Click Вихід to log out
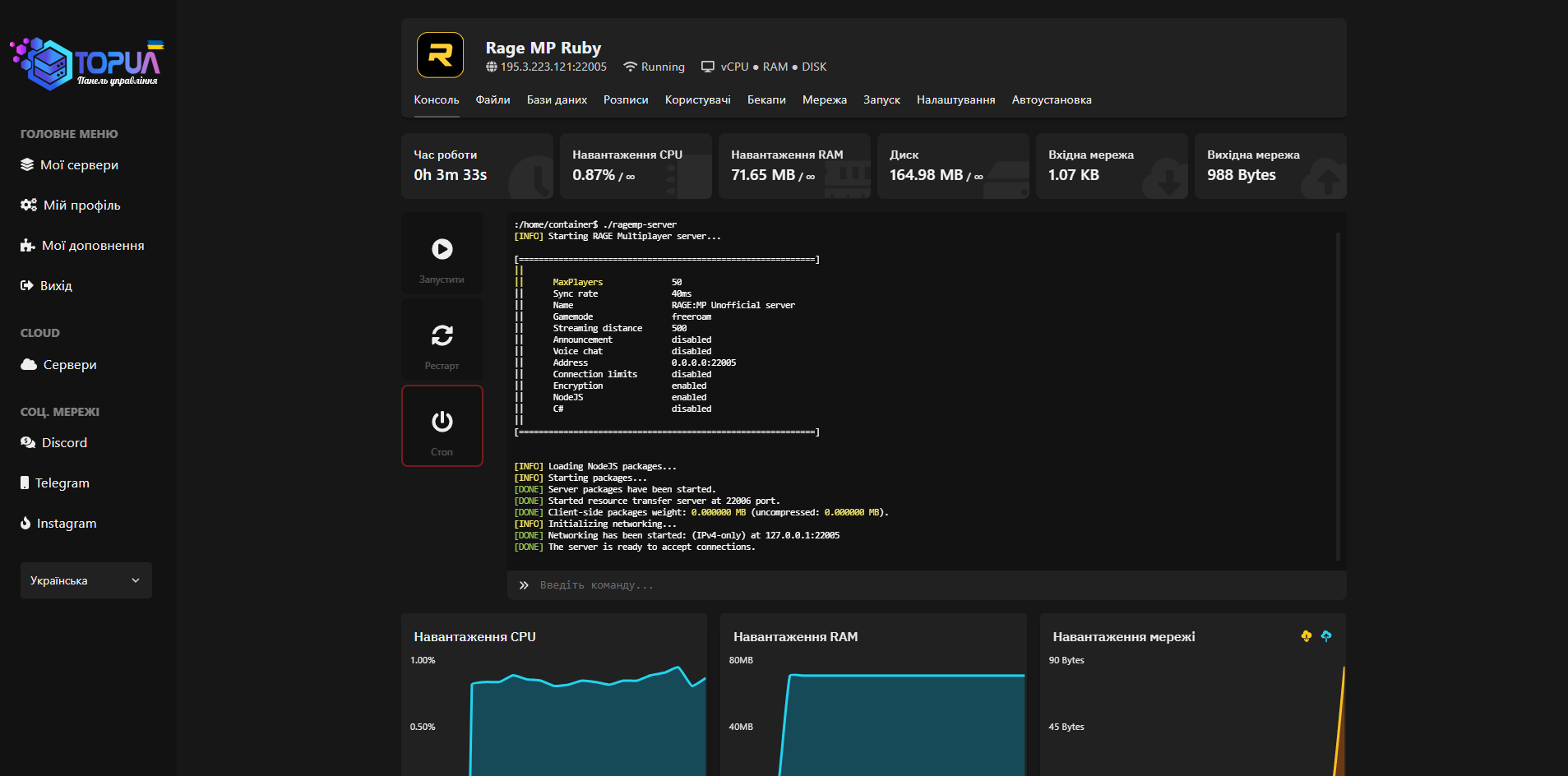The height and width of the screenshot is (776, 1568). pos(56,286)
